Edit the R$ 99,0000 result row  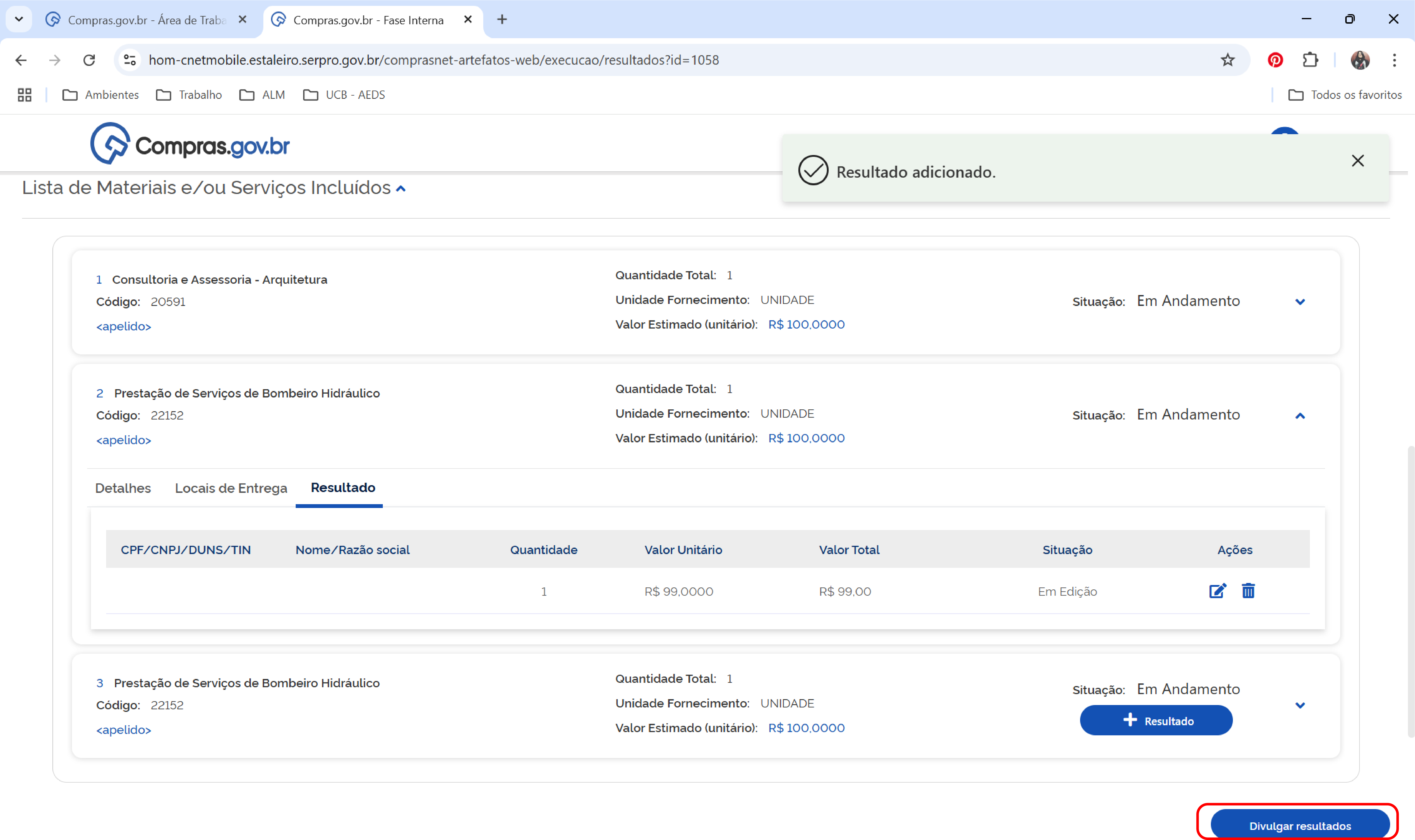tap(1218, 591)
